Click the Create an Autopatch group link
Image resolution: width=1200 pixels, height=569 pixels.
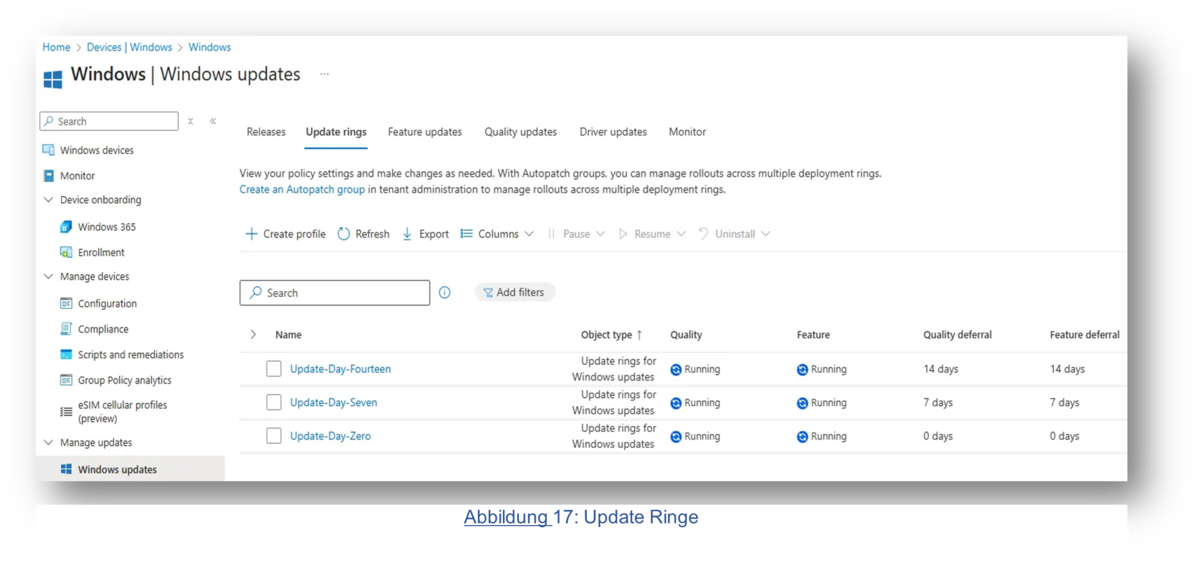click(x=302, y=189)
